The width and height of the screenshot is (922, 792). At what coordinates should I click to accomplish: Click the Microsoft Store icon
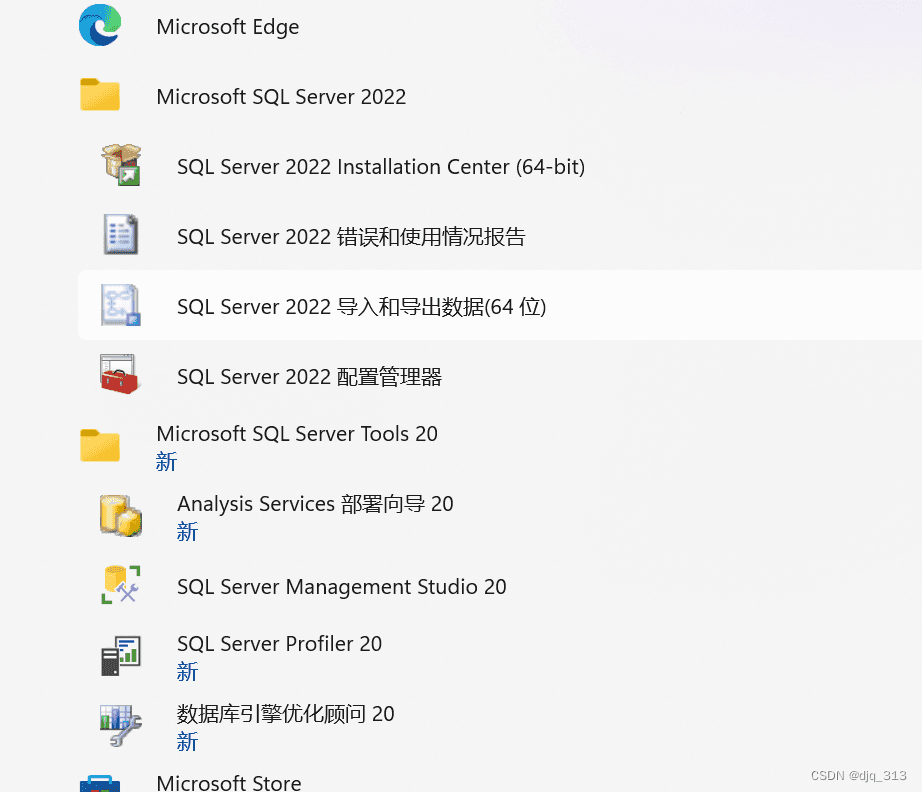[100, 782]
